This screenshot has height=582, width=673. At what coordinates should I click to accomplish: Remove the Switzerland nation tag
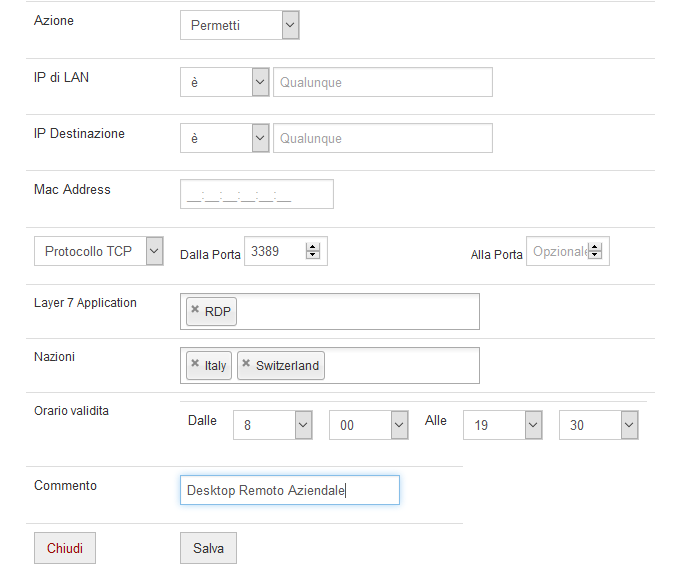(x=246, y=363)
